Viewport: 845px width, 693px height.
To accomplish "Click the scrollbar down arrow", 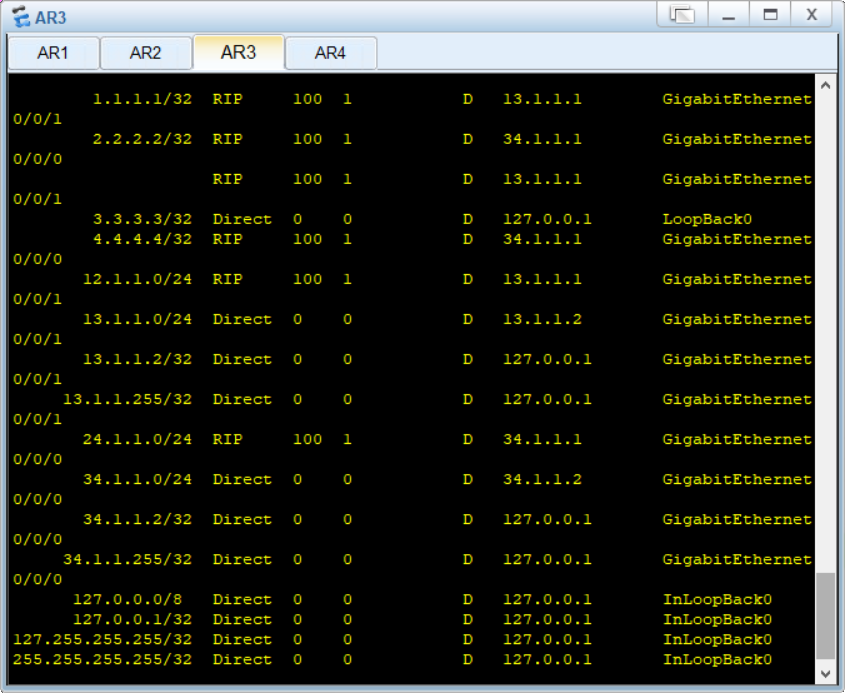I will pyautogui.click(x=825, y=673).
